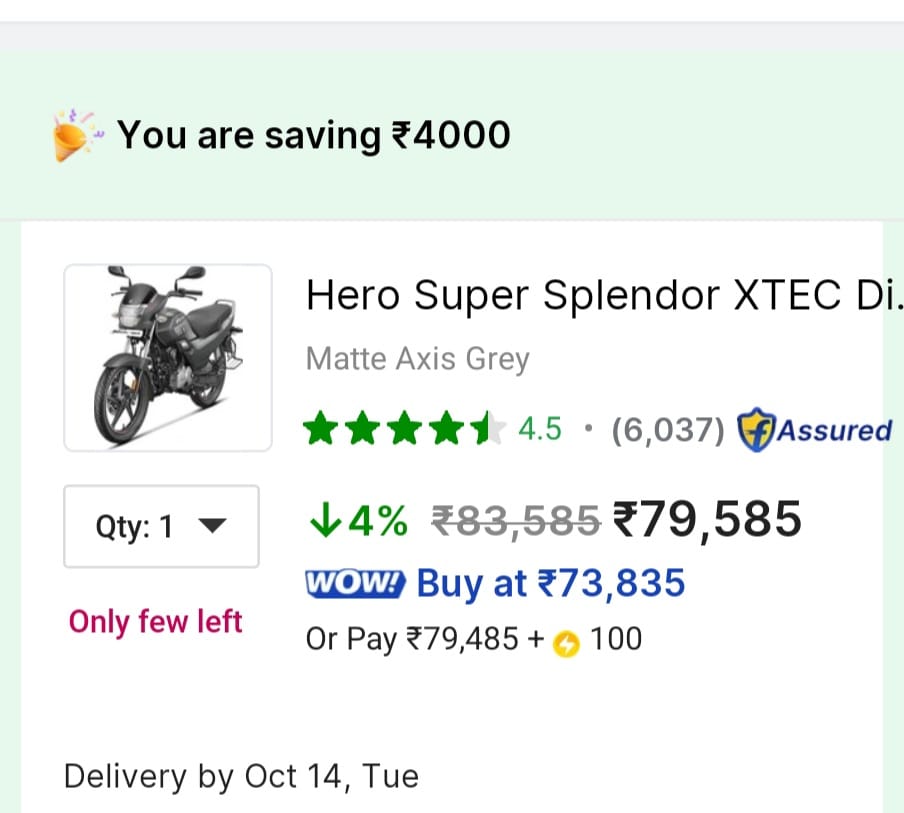Screen dimensions: 904x813
Task: Tap the "Only few left" stock notice
Action: [155, 621]
